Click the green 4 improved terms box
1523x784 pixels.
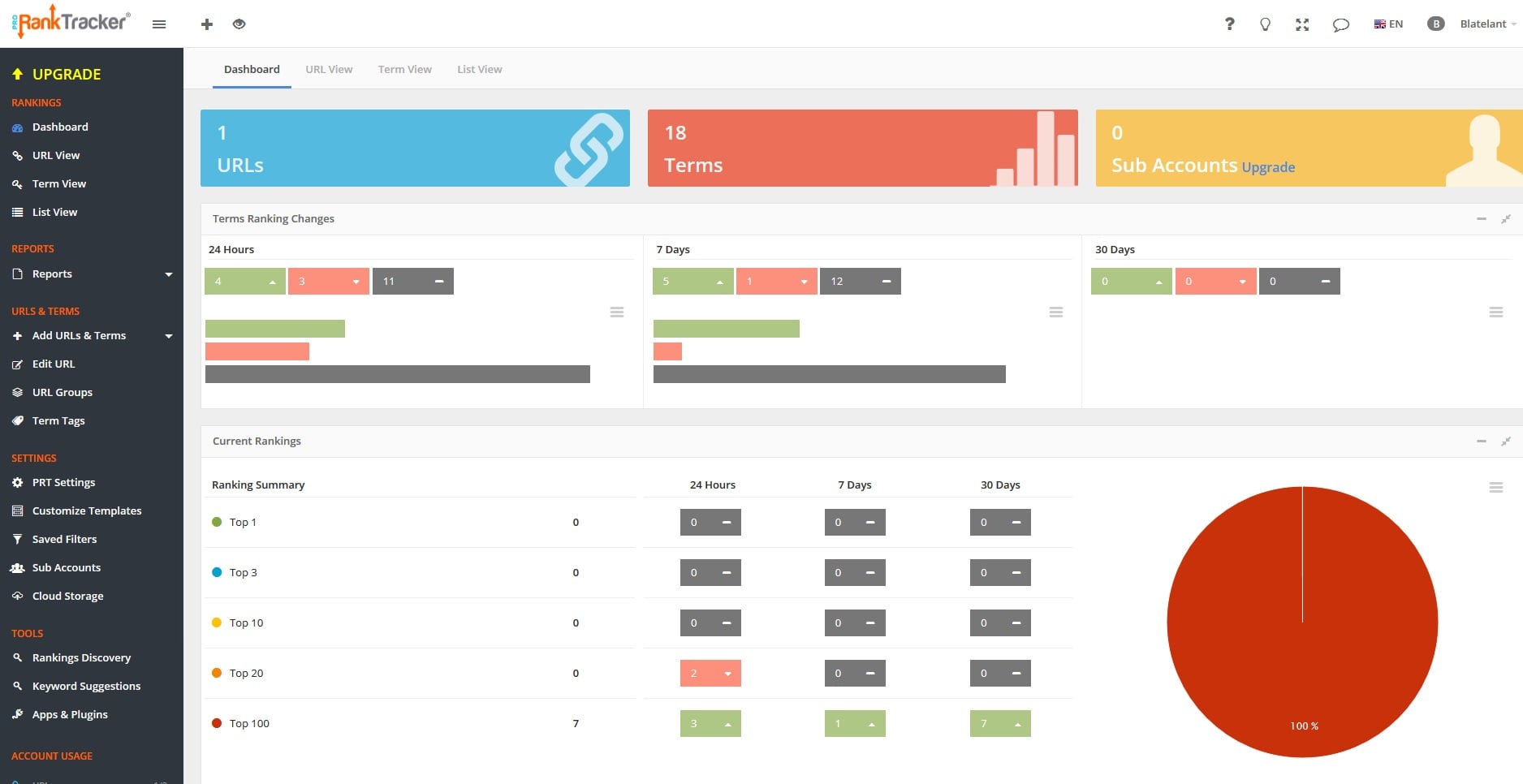245,282
